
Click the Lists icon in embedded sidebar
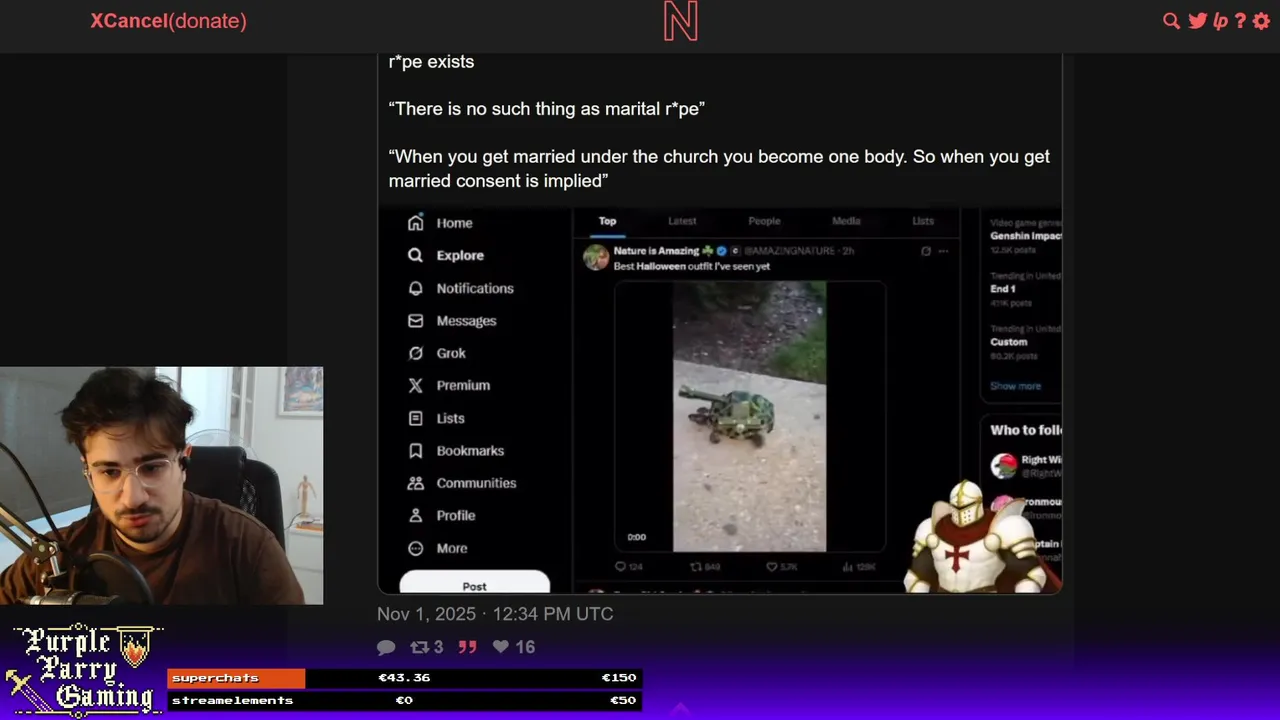[x=415, y=418]
